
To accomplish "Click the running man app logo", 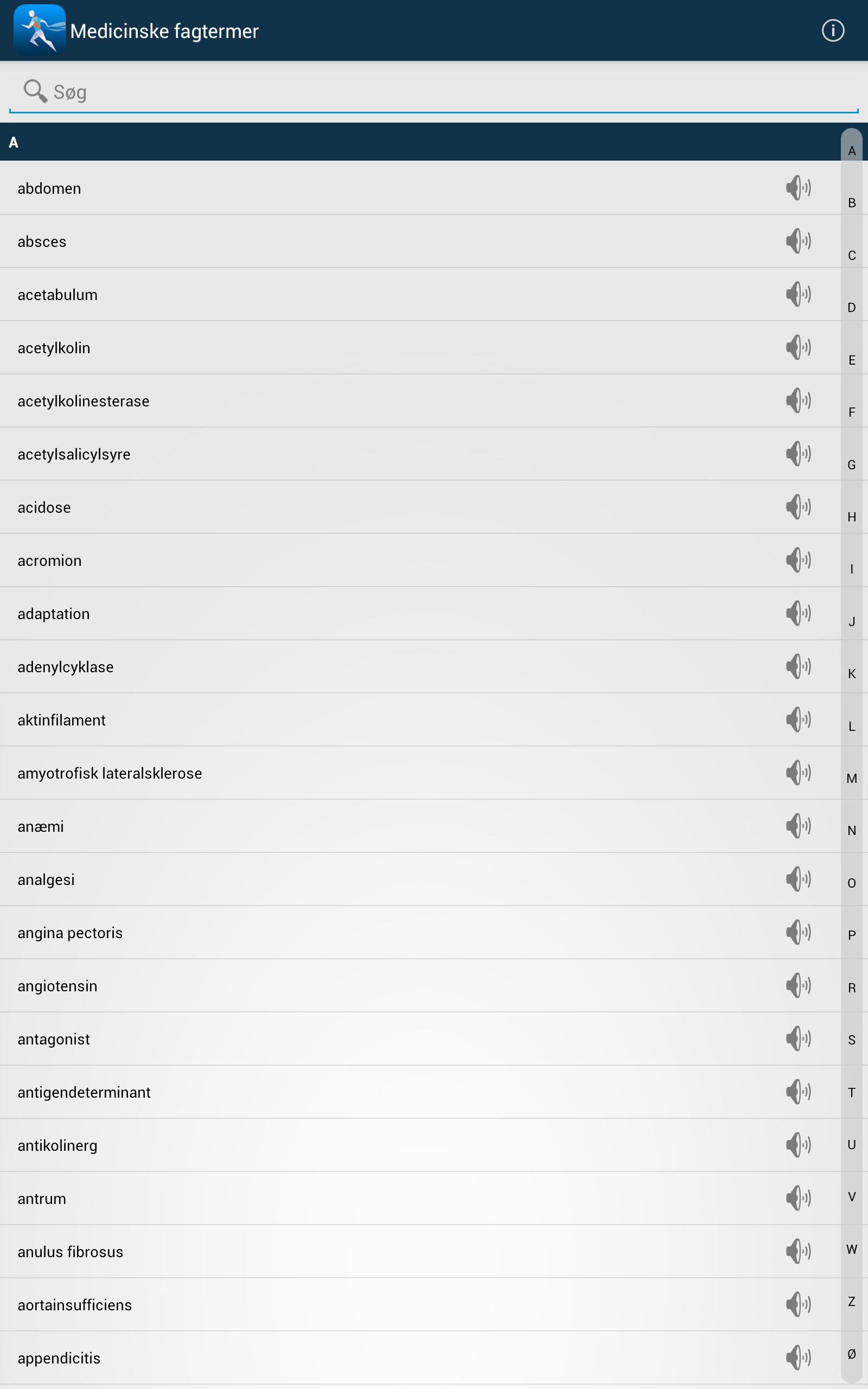I will (x=40, y=29).
